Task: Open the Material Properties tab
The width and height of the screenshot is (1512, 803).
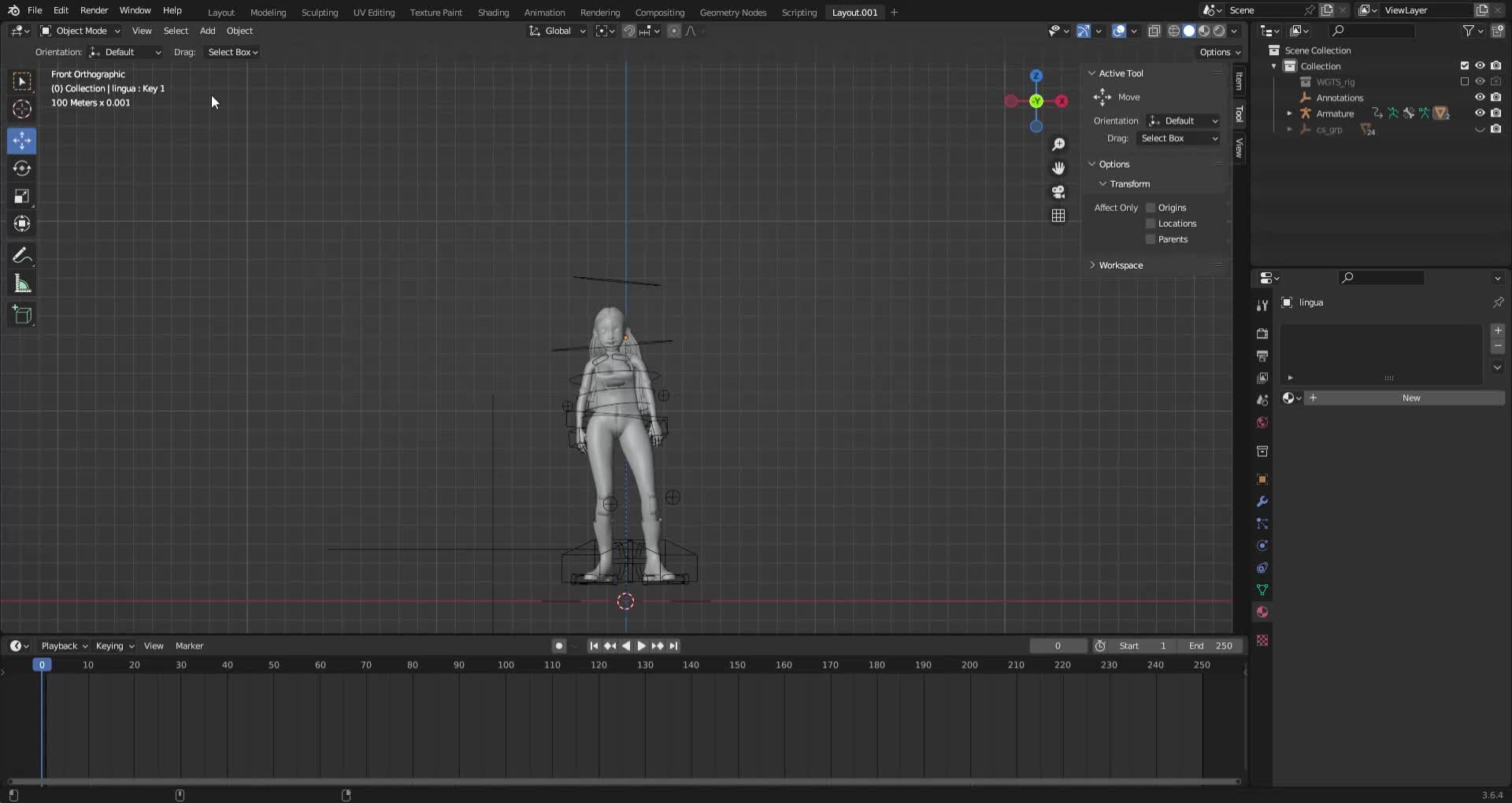Action: pyautogui.click(x=1262, y=611)
